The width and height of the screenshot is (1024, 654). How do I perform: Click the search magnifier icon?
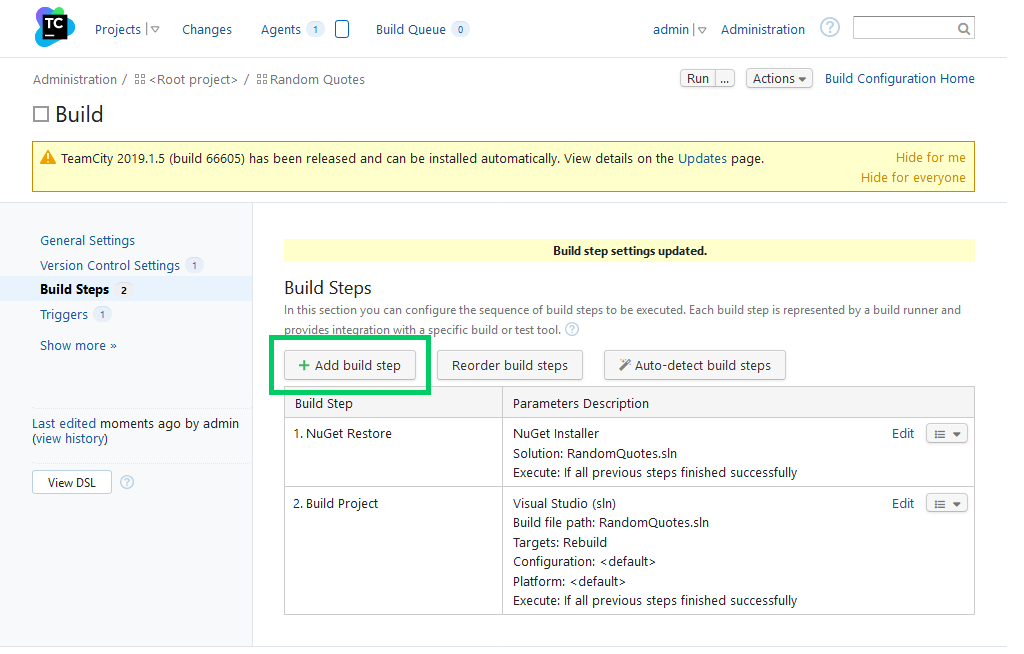[963, 29]
